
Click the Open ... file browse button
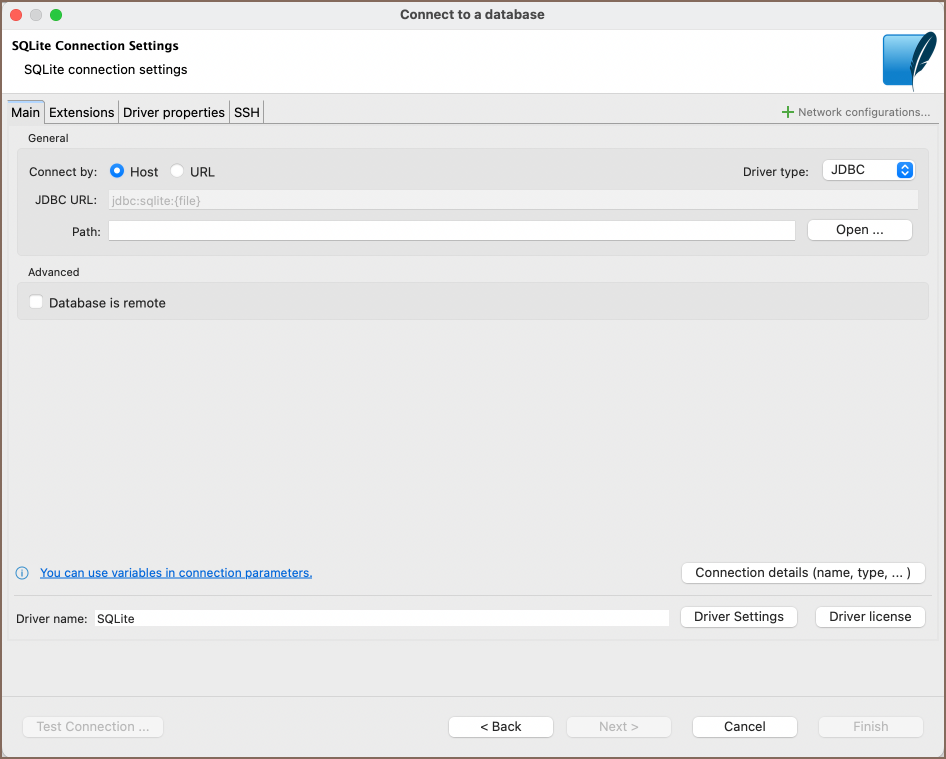click(859, 230)
